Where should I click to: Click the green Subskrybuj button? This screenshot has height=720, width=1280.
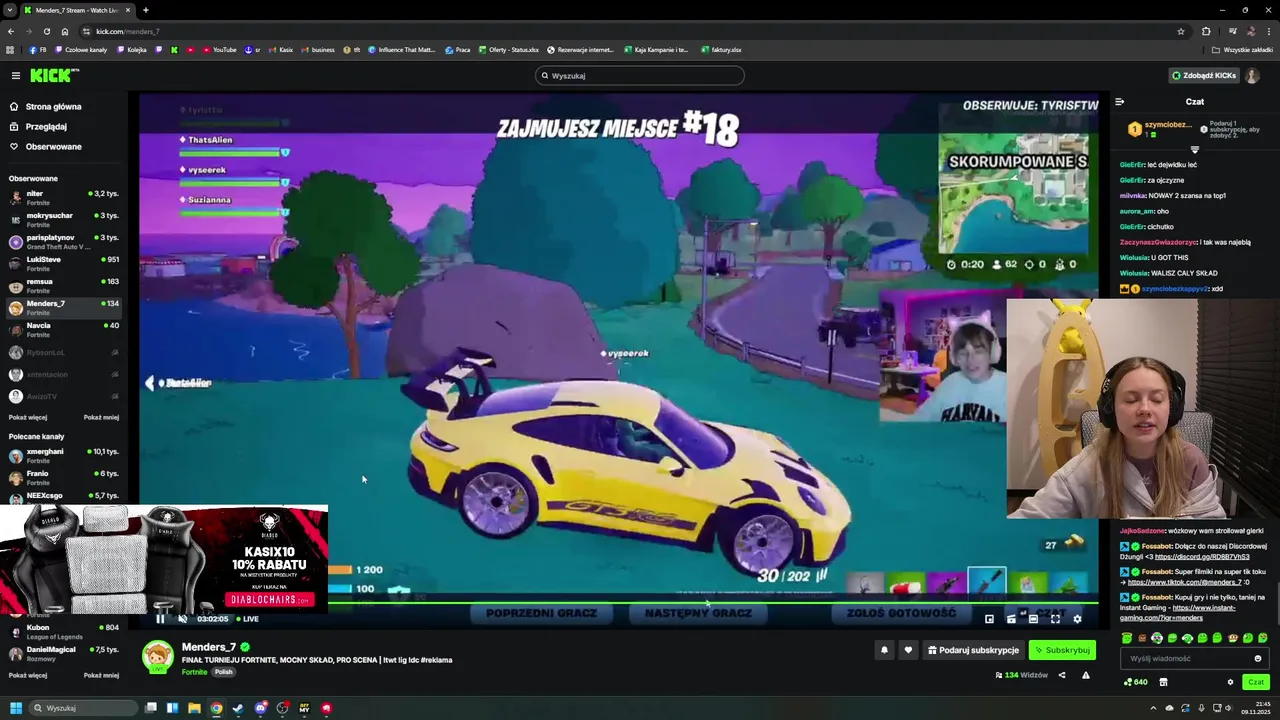[x=1062, y=650]
